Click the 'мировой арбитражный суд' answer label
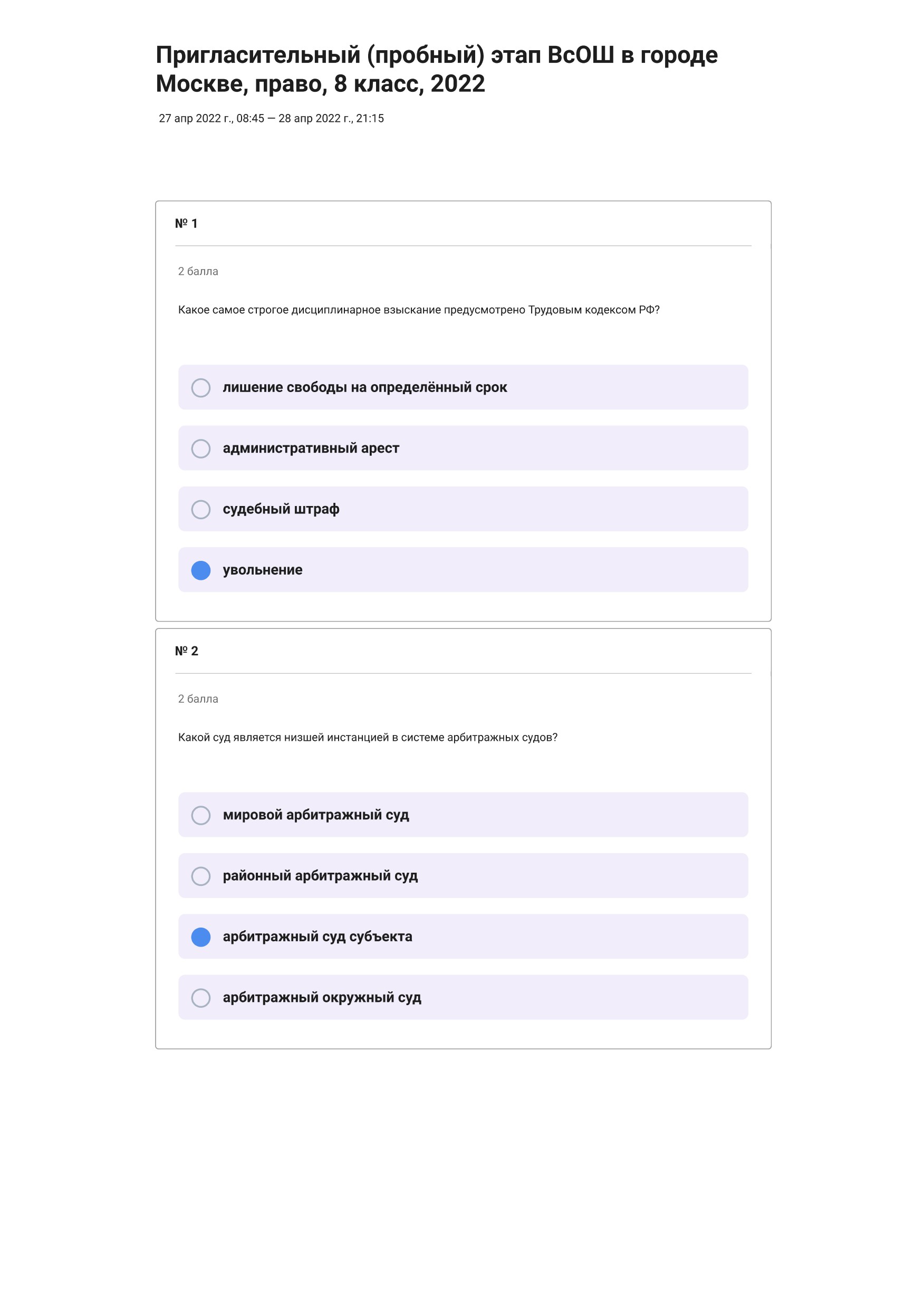Screen dimensions: 924x1308 (316, 815)
